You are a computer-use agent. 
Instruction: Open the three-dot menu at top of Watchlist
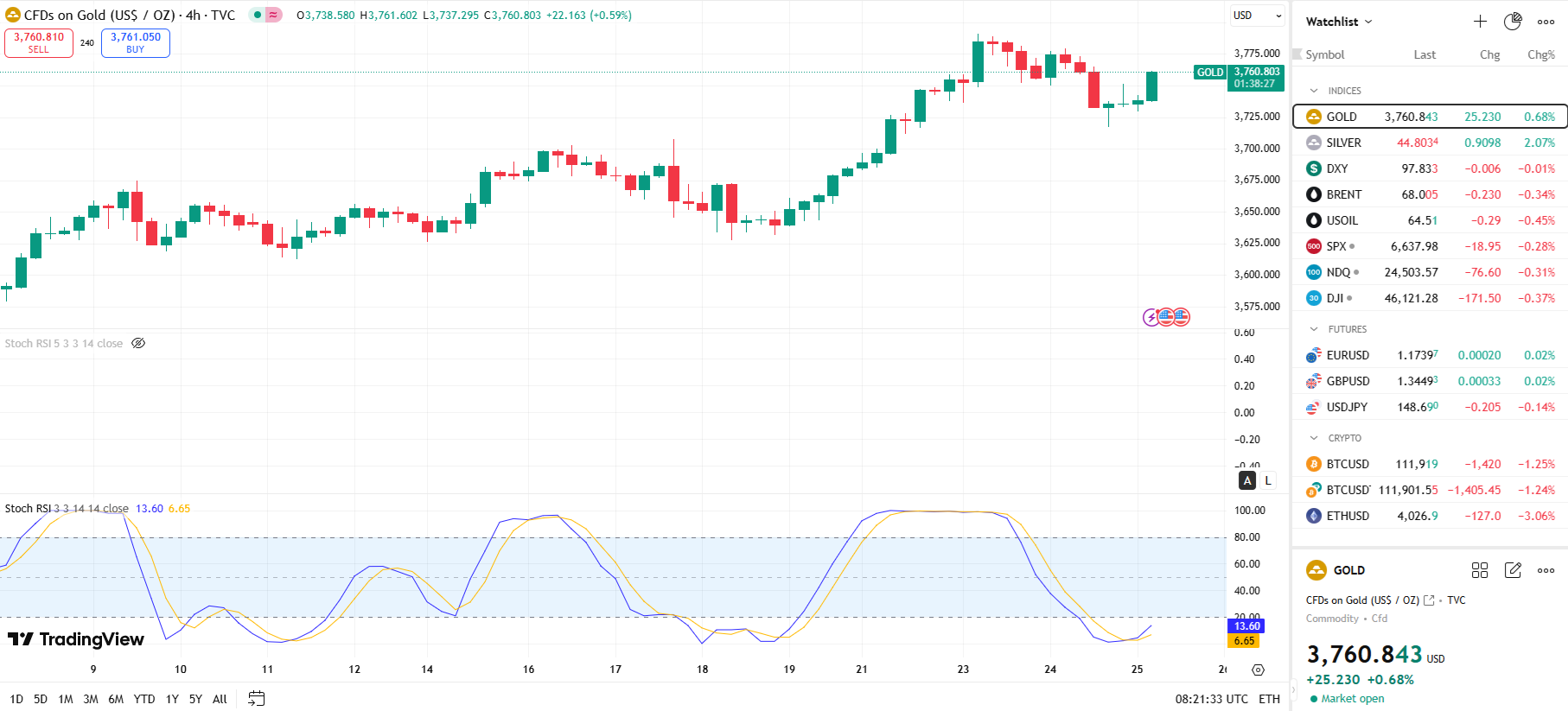pyautogui.click(x=1546, y=22)
